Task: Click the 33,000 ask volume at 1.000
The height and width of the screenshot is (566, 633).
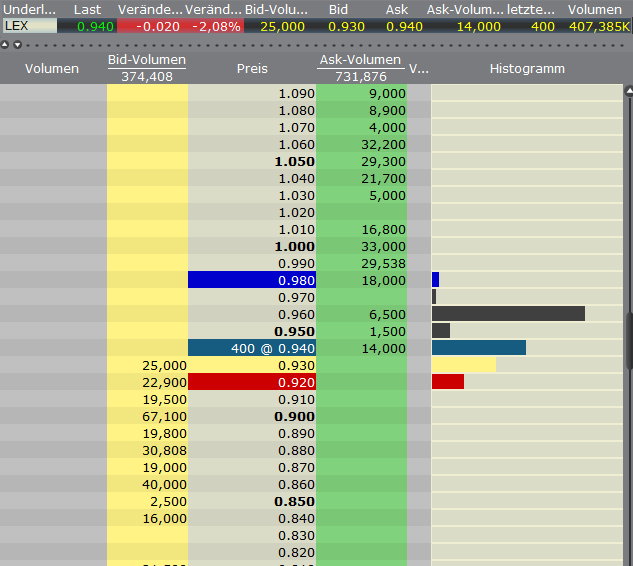Action: coord(361,246)
